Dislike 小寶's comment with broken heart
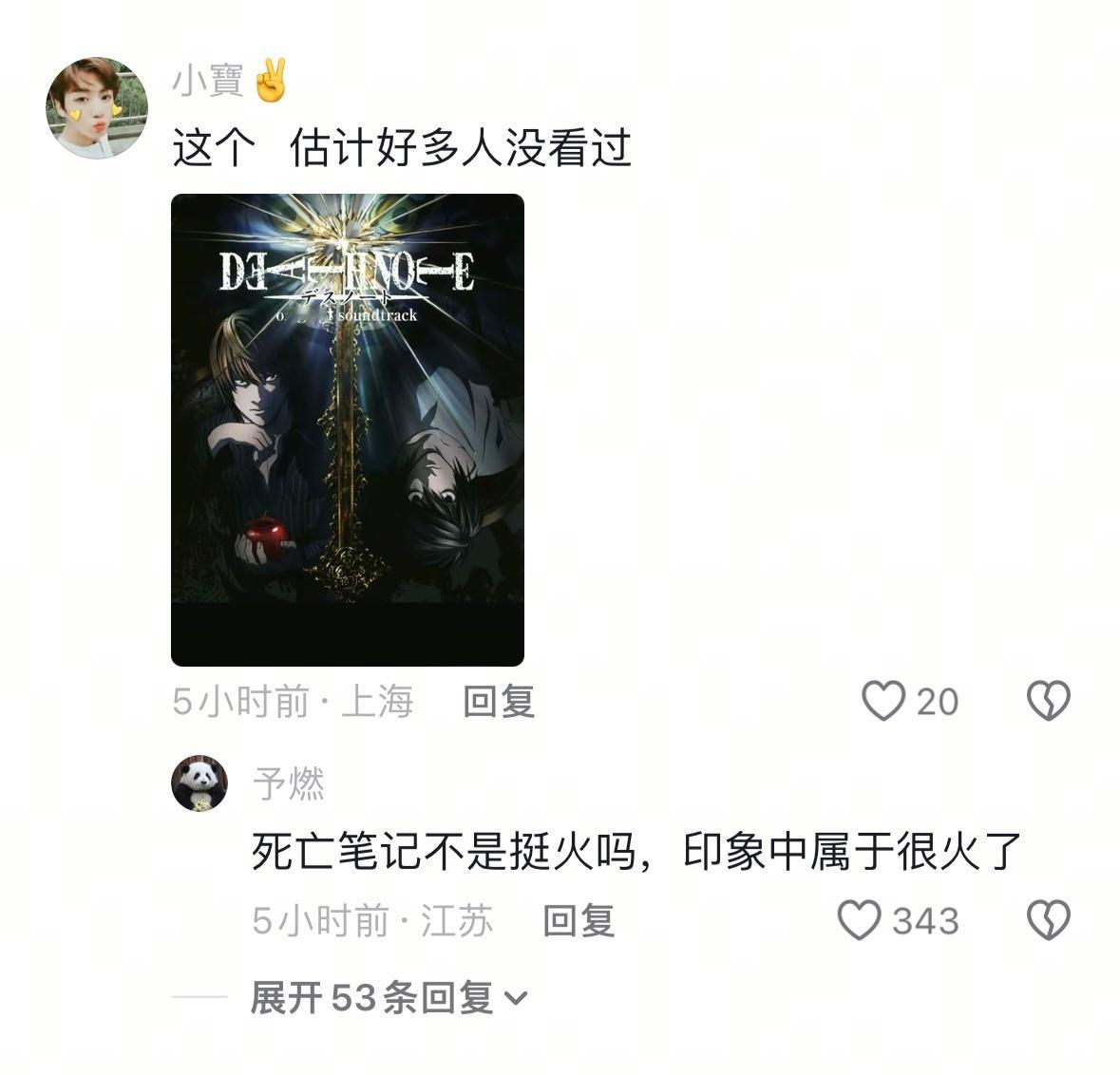 (1048, 700)
